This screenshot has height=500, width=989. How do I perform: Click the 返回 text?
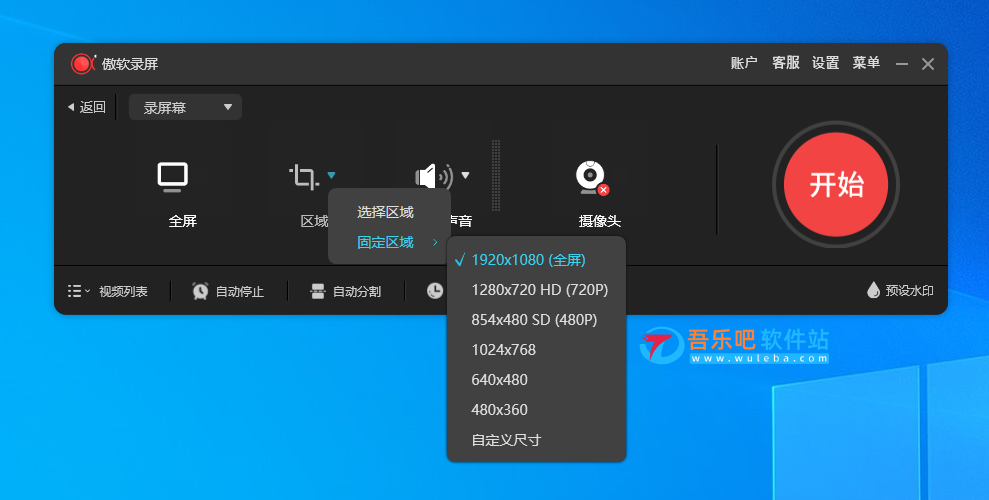tap(93, 107)
